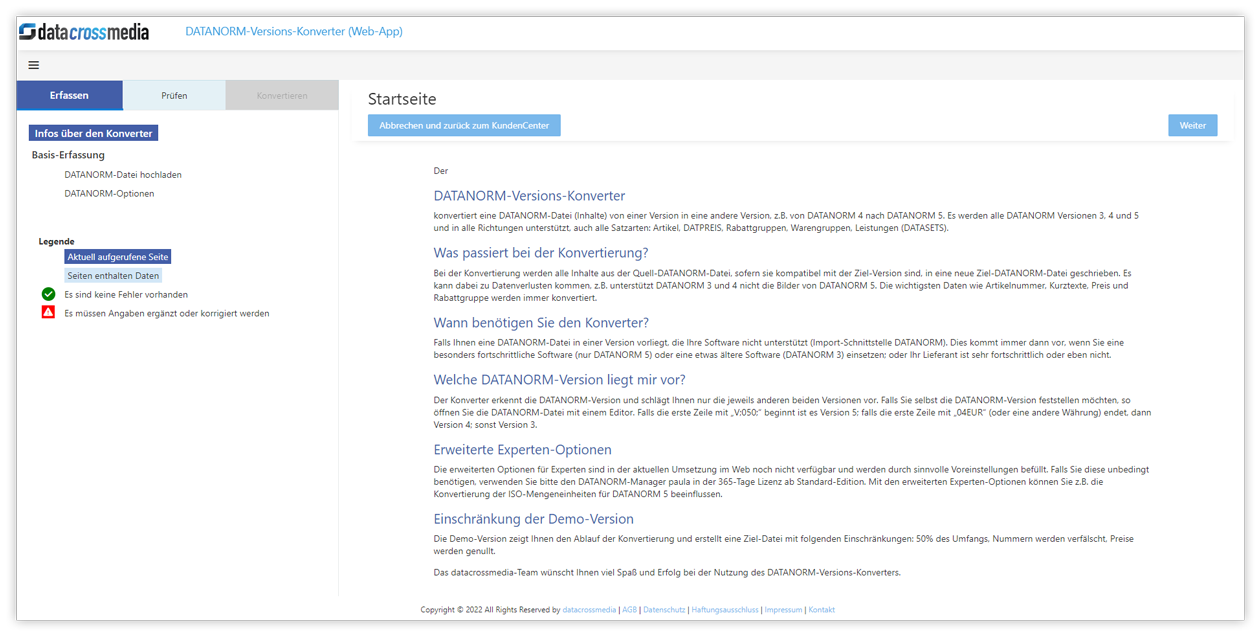
Task: Click the datacrossmedia logo
Action: [84, 32]
